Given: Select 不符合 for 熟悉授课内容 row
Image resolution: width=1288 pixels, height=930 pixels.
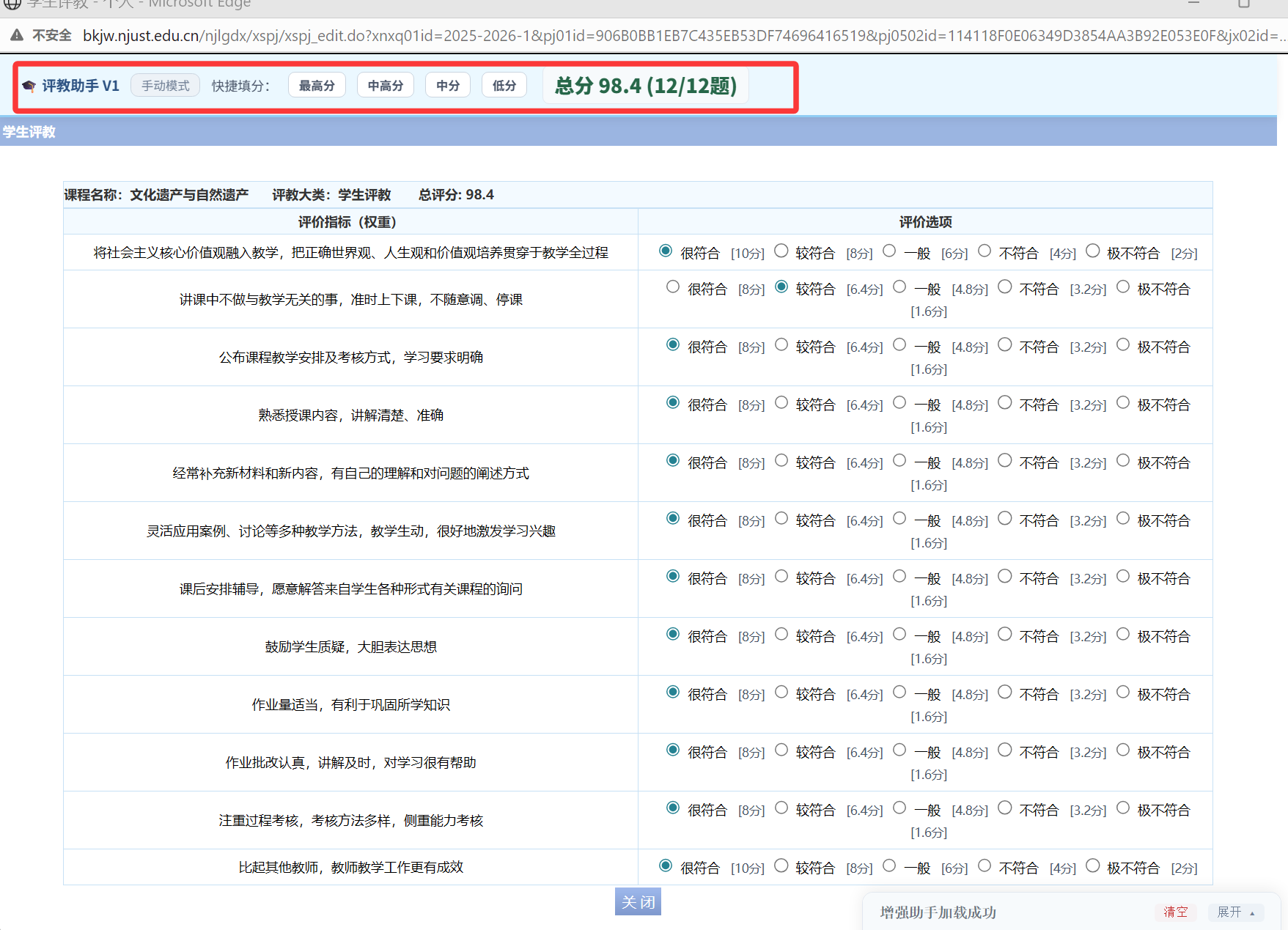Looking at the screenshot, I should [1005, 402].
